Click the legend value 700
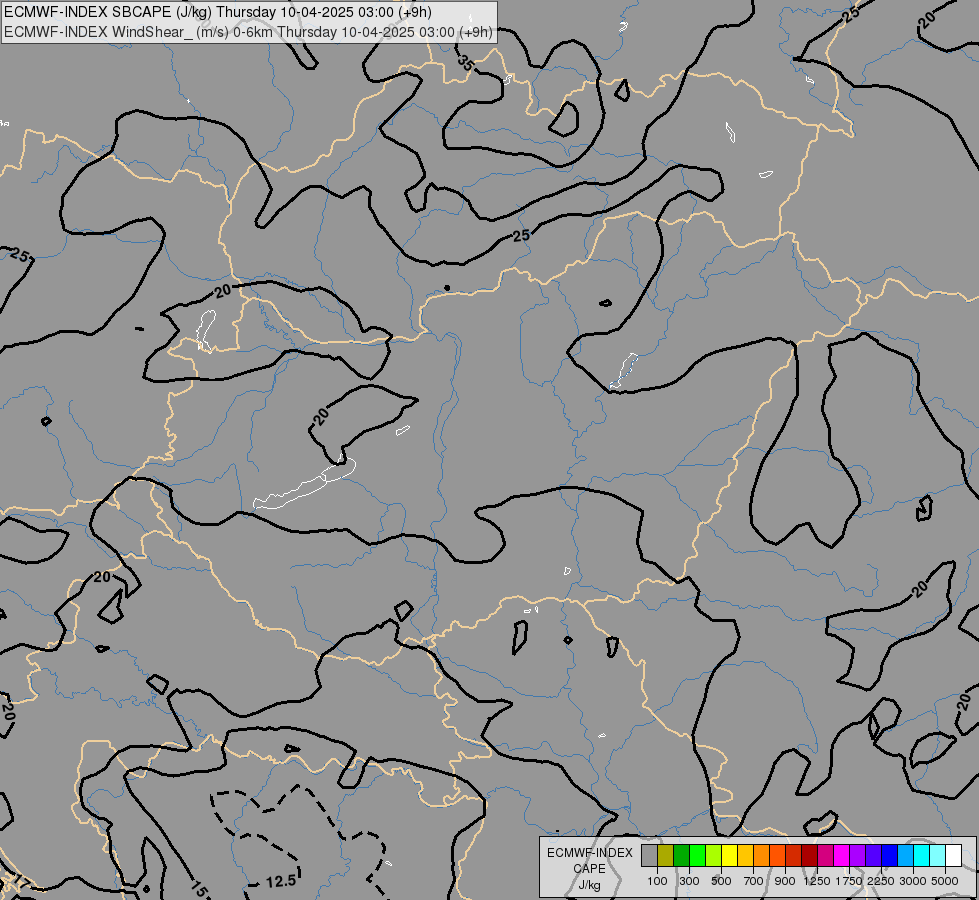This screenshot has width=979, height=900. [754, 881]
